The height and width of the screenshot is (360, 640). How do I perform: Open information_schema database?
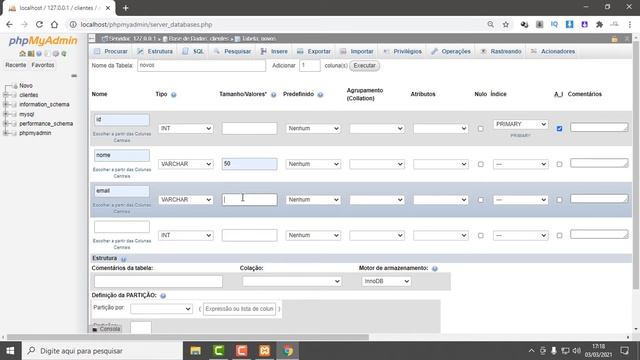click(x=44, y=104)
